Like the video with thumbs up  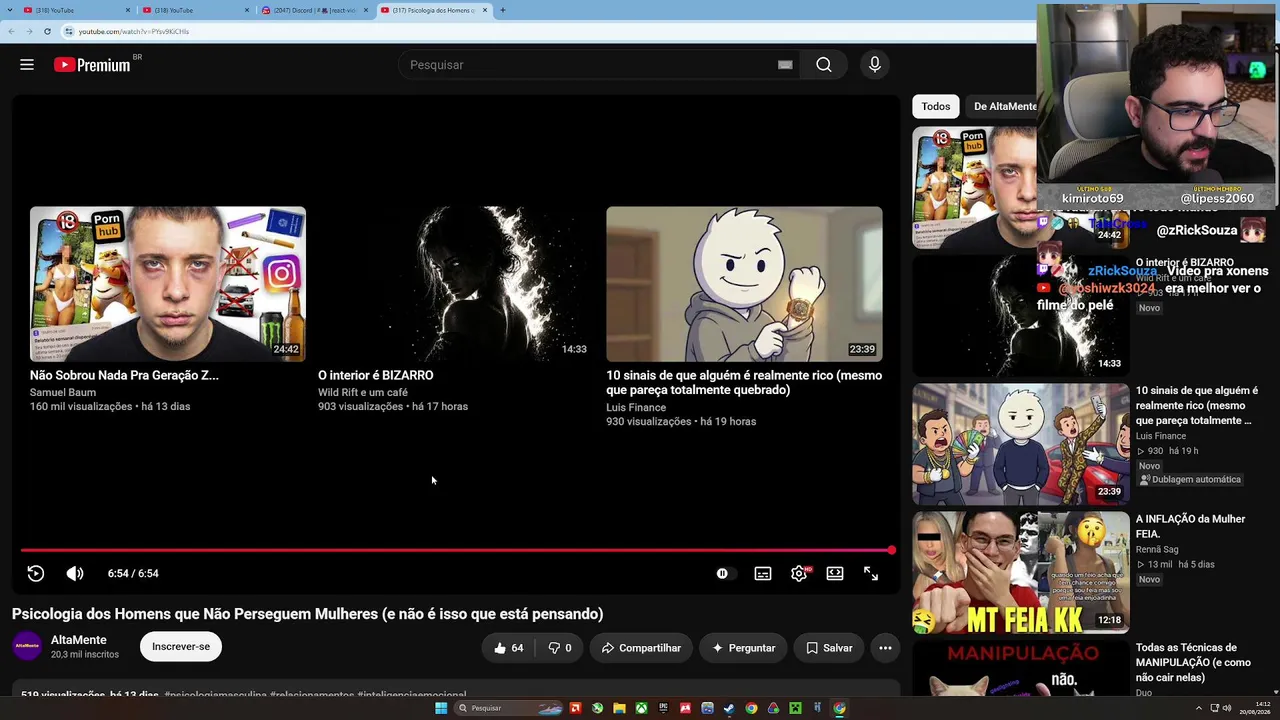508,648
